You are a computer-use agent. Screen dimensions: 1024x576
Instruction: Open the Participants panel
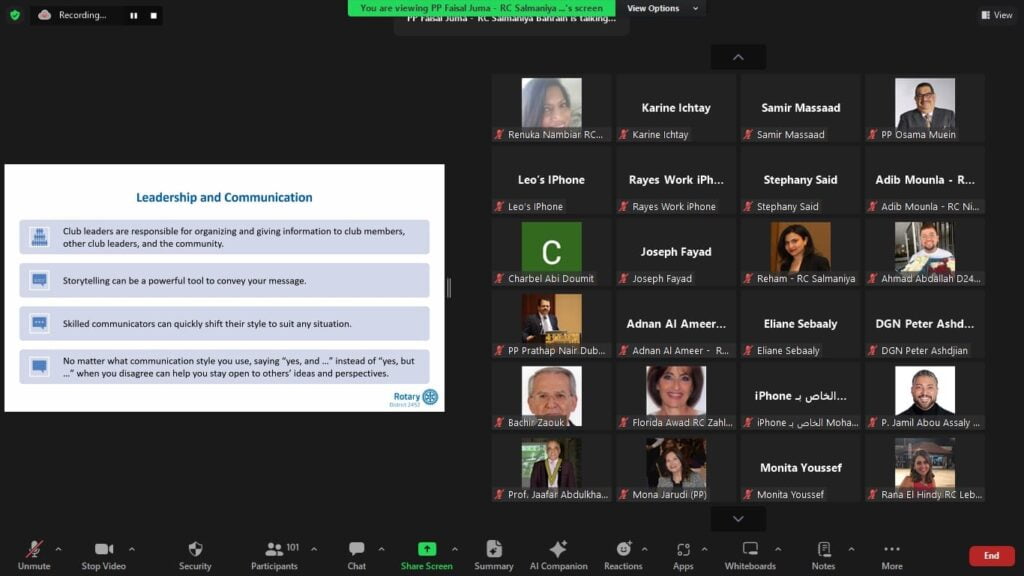pos(274,556)
